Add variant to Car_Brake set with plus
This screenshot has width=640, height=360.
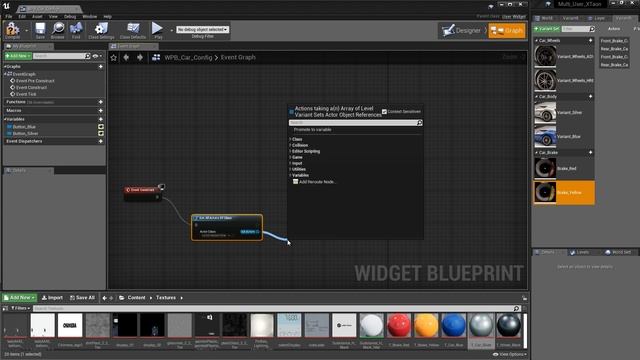coord(591,152)
